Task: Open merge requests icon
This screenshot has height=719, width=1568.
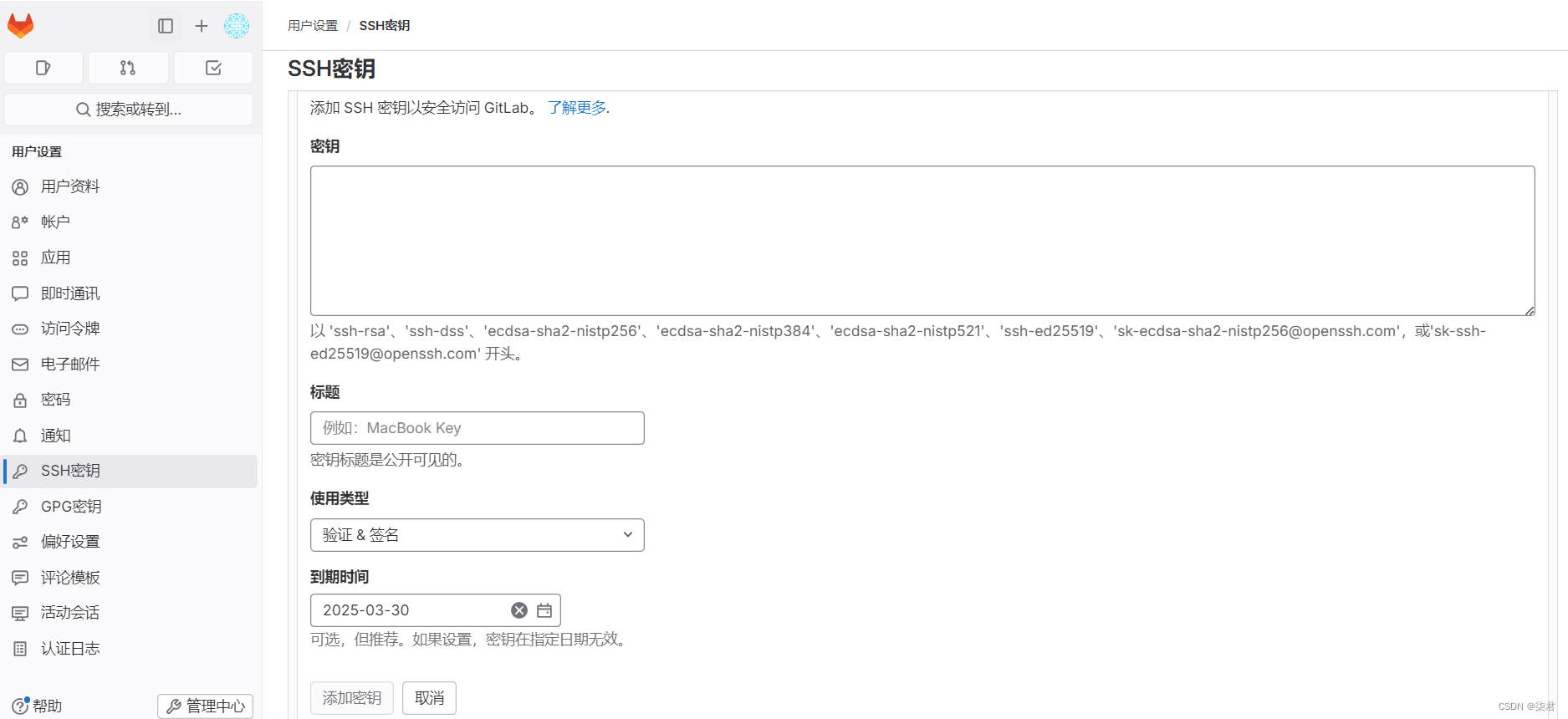Action: coord(128,68)
